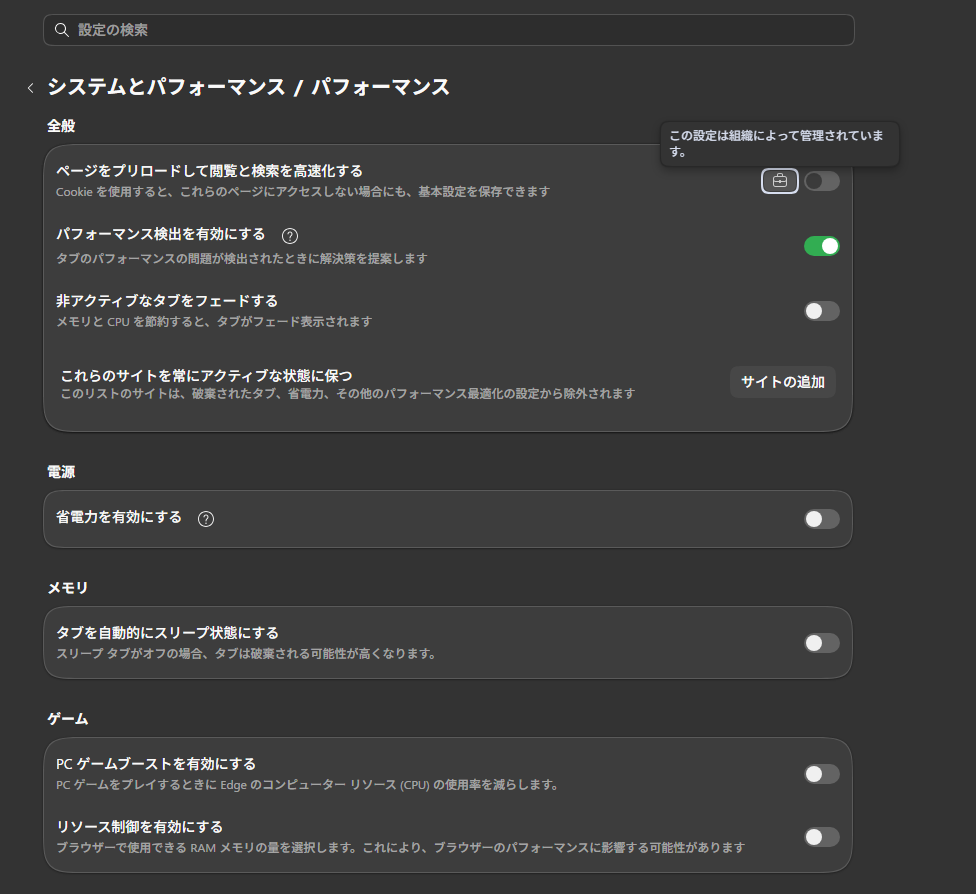Viewport: 976px width, 894px height.
Task: Click the メモリ section heading
Action: [x=68, y=588]
